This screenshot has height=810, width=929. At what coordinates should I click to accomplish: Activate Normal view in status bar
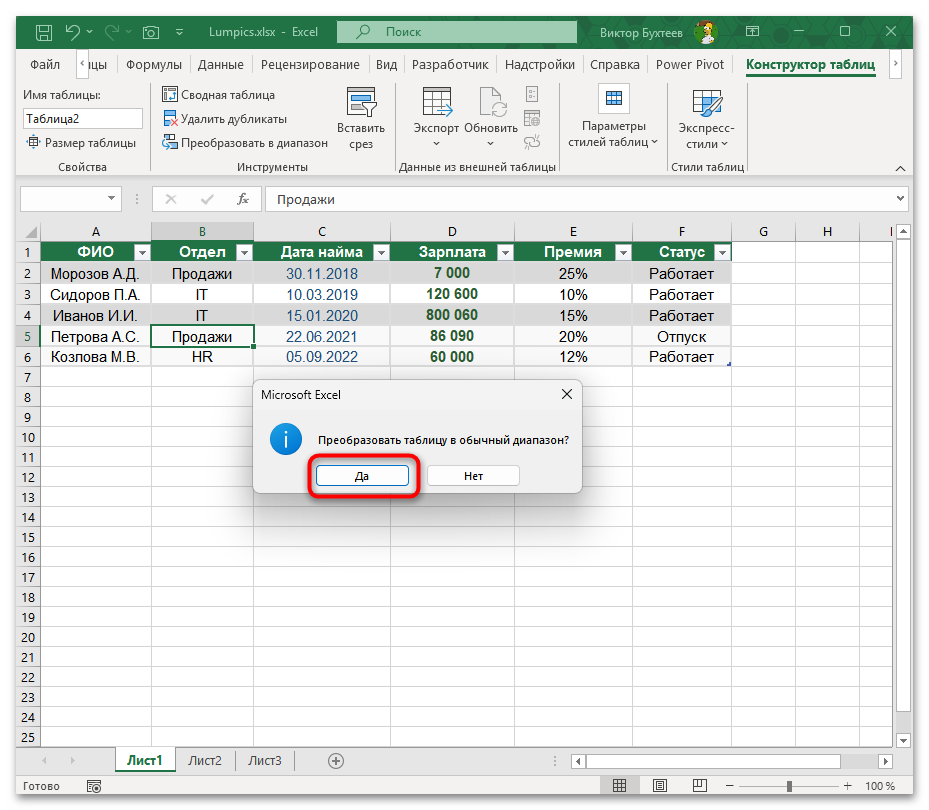620,785
